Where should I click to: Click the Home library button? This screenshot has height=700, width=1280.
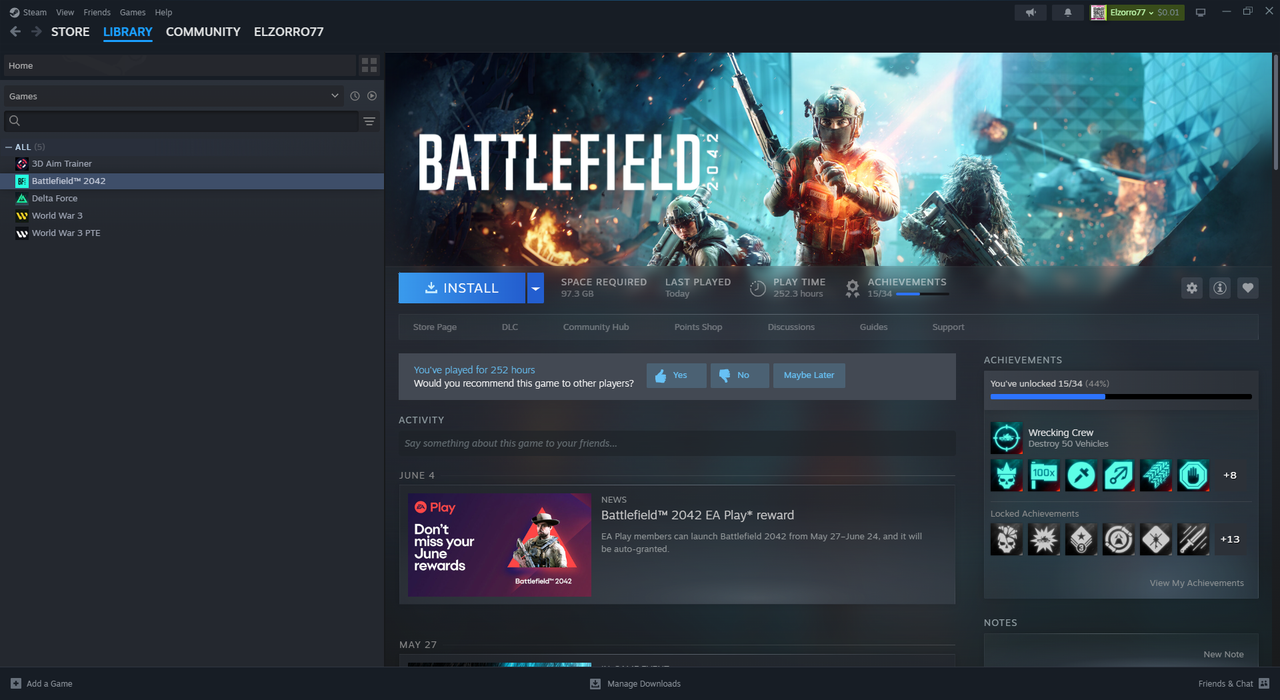tap(180, 65)
